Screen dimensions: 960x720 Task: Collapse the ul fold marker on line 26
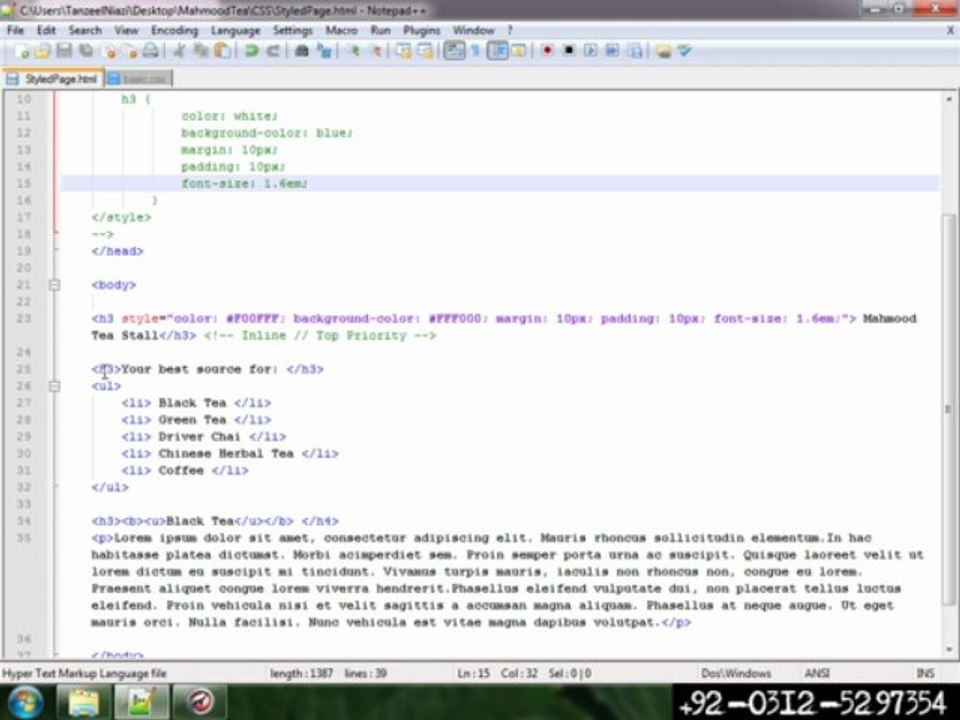click(x=54, y=386)
